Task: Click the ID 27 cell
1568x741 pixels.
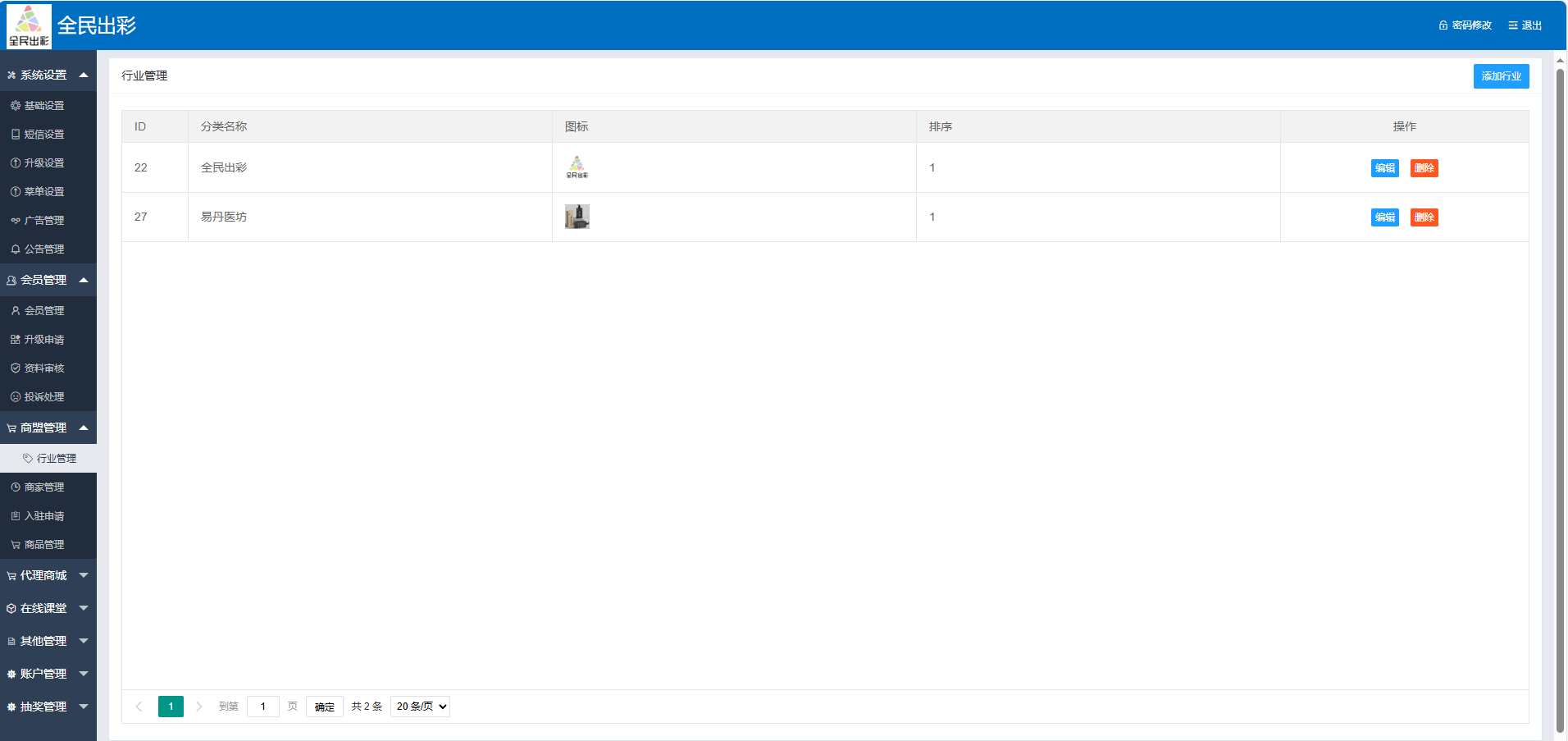Action: point(155,217)
